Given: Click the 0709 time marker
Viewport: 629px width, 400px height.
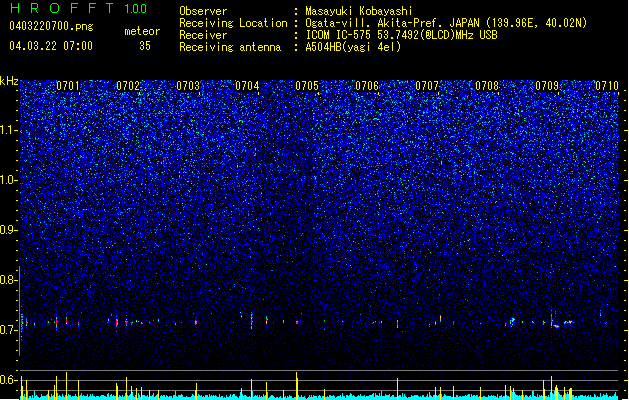Looking at the screenshot, I should (547, 86).
